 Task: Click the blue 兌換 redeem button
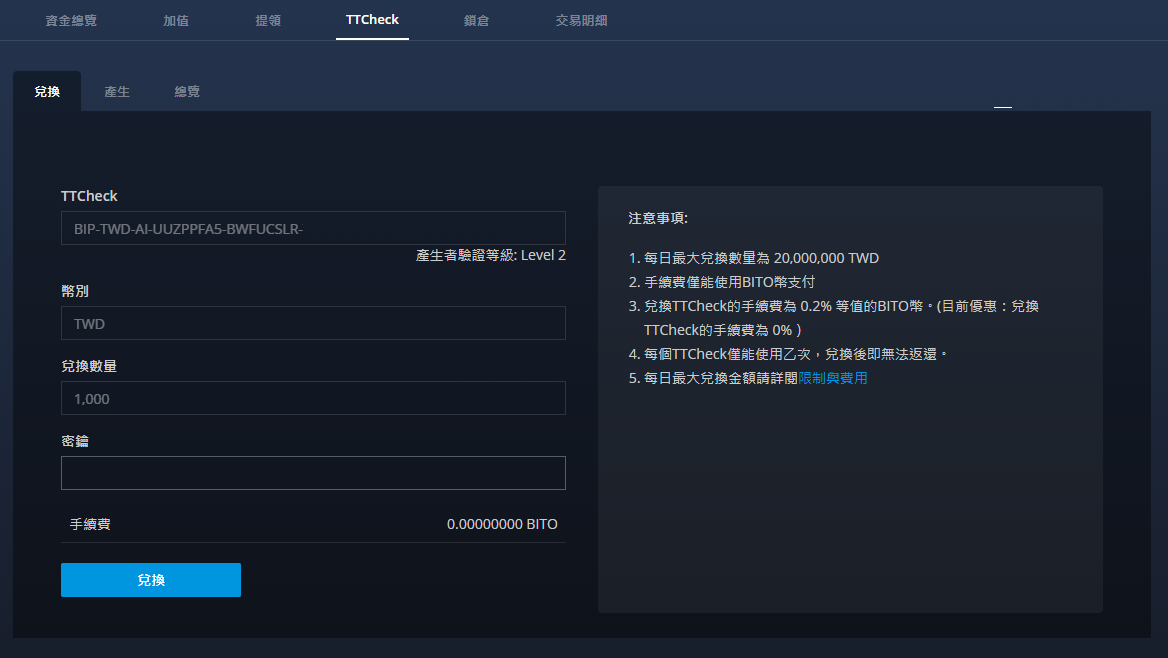(x=150, y=580)
